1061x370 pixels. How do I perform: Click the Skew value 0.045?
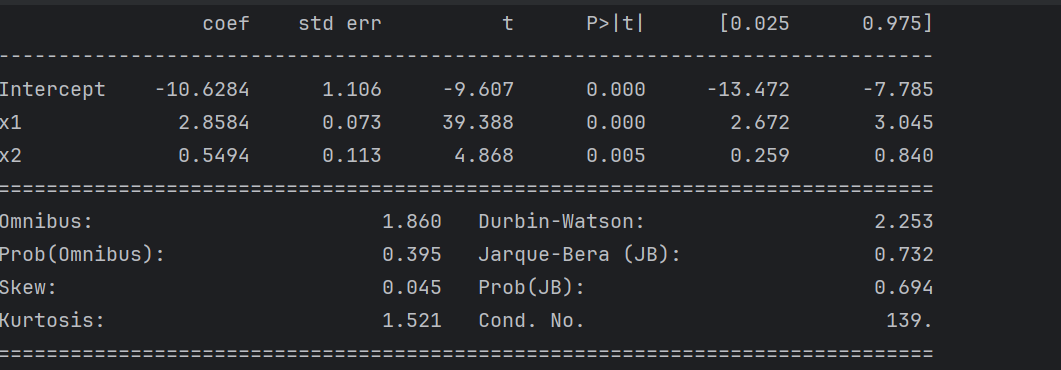click(x=411, y=288)
